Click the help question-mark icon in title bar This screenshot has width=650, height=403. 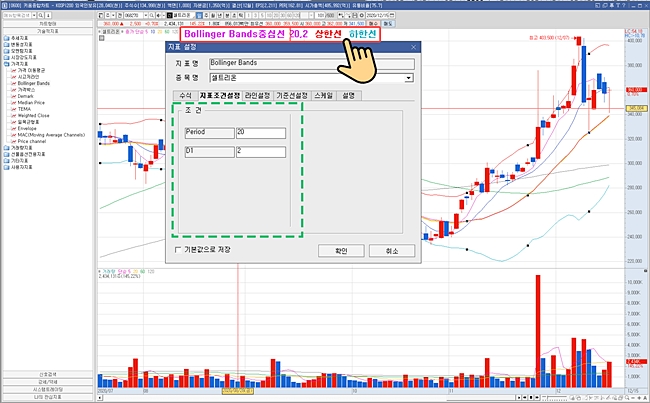623,5
